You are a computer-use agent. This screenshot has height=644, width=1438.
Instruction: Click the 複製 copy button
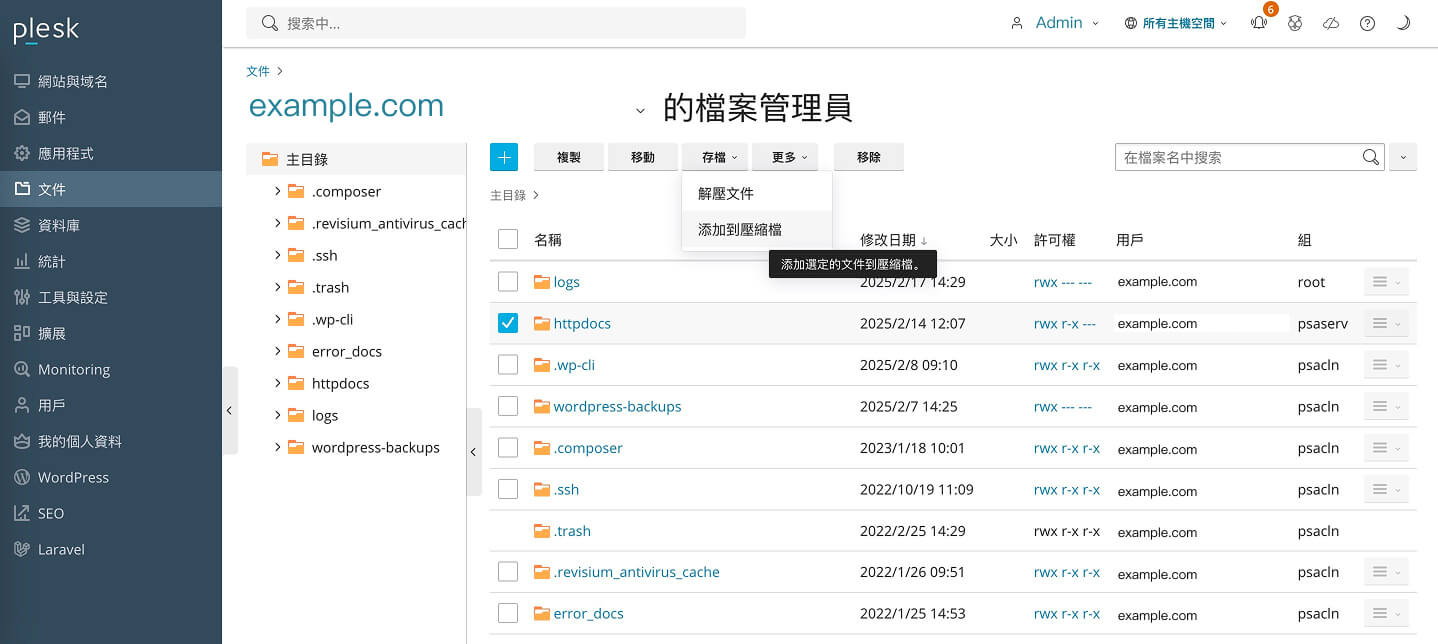pos(569,157)
